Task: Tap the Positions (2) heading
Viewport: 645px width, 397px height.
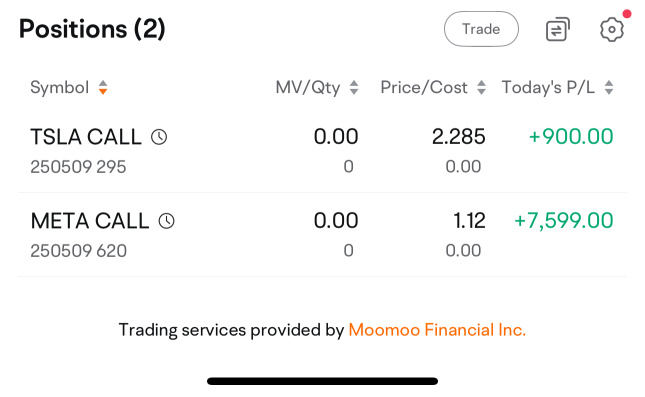Action: (x=92, y=29)
